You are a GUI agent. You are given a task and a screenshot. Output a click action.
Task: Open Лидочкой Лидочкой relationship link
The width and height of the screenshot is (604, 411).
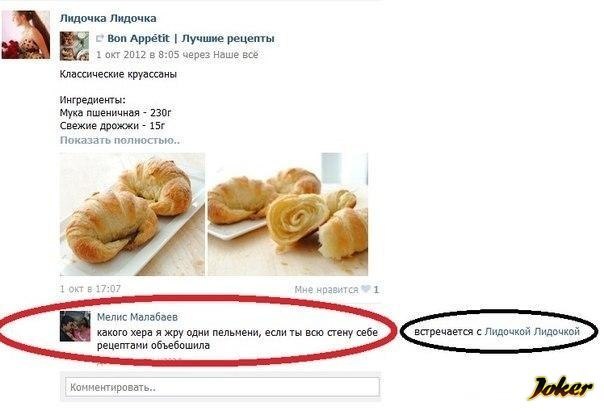tap(532, 332)
